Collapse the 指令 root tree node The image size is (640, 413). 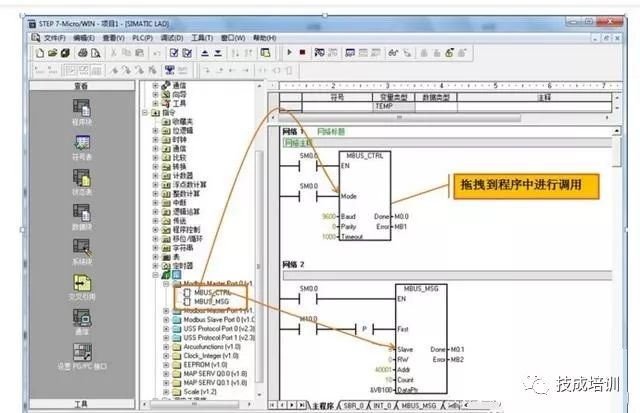[145, 112]
